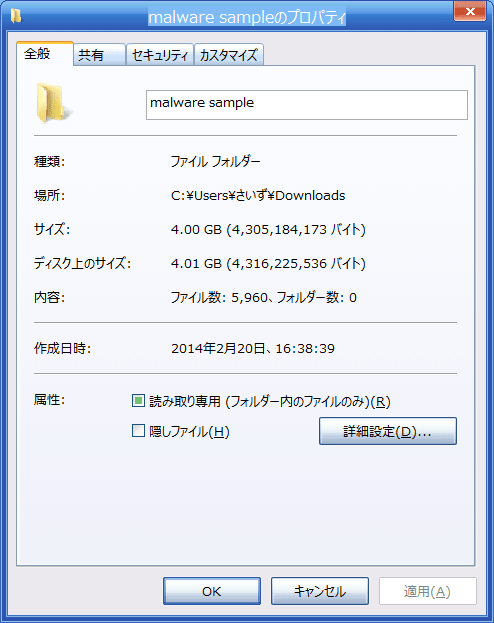The height and width of the screenshot is (623, 494).
Task: Click the folder icon in the title bar
Action: click(x=16, y=16)
